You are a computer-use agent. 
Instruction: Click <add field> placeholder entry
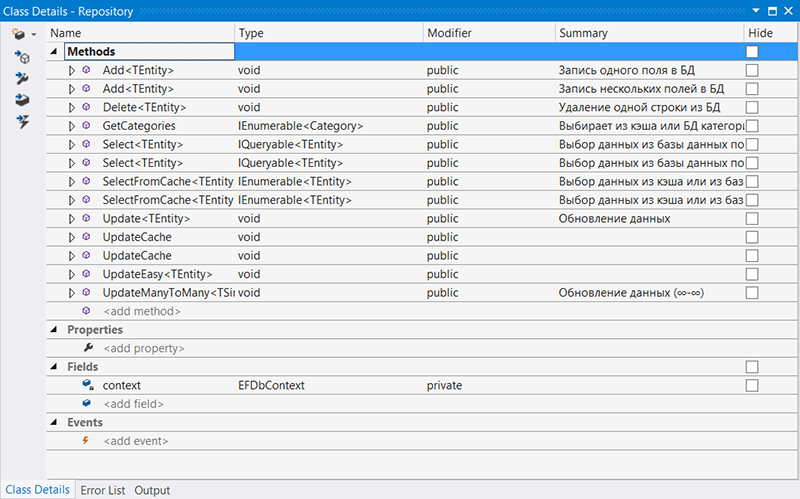(x=134, y=404)
